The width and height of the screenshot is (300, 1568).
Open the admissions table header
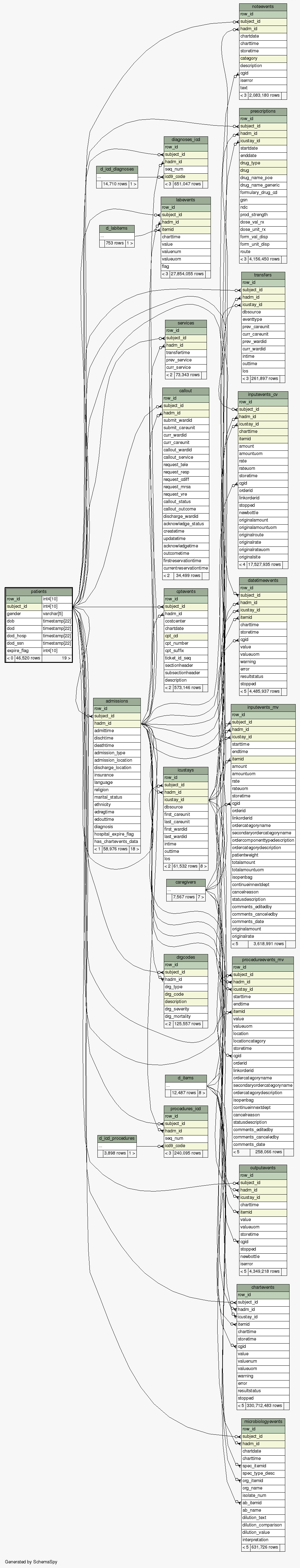116,701
